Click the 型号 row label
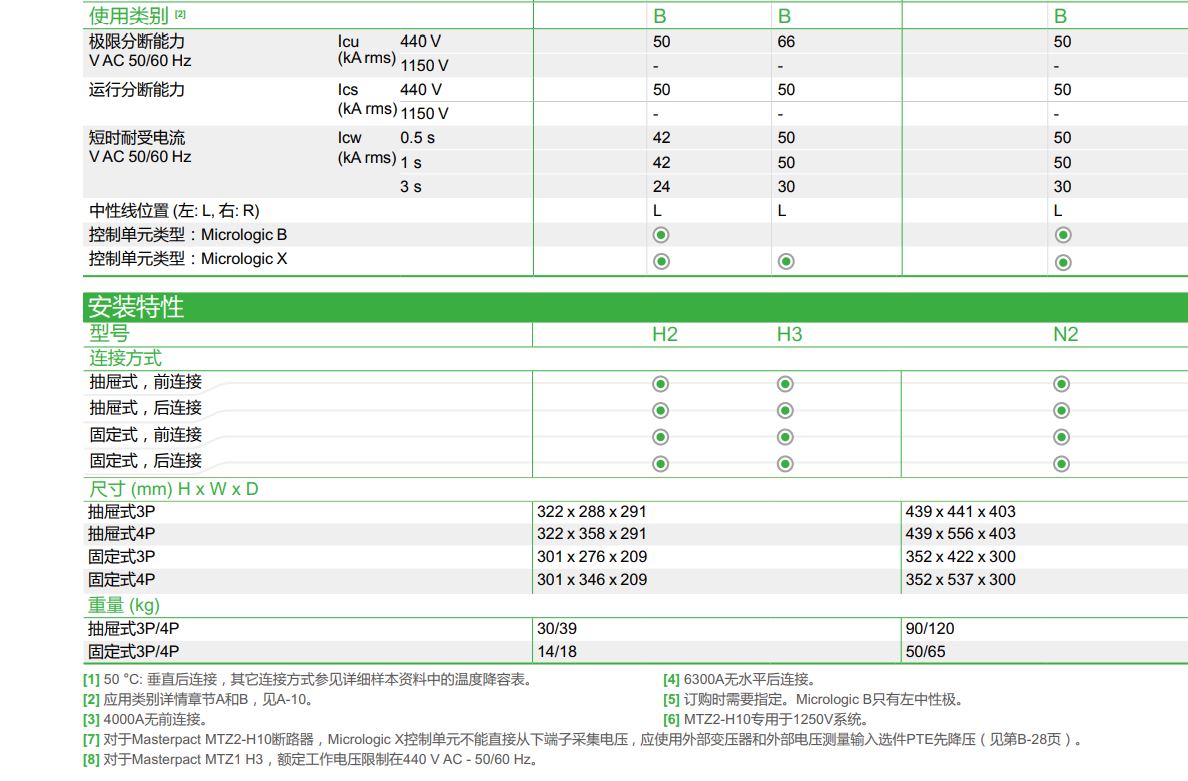Screen dimensions: 1188x781 [x=109, y=333]
